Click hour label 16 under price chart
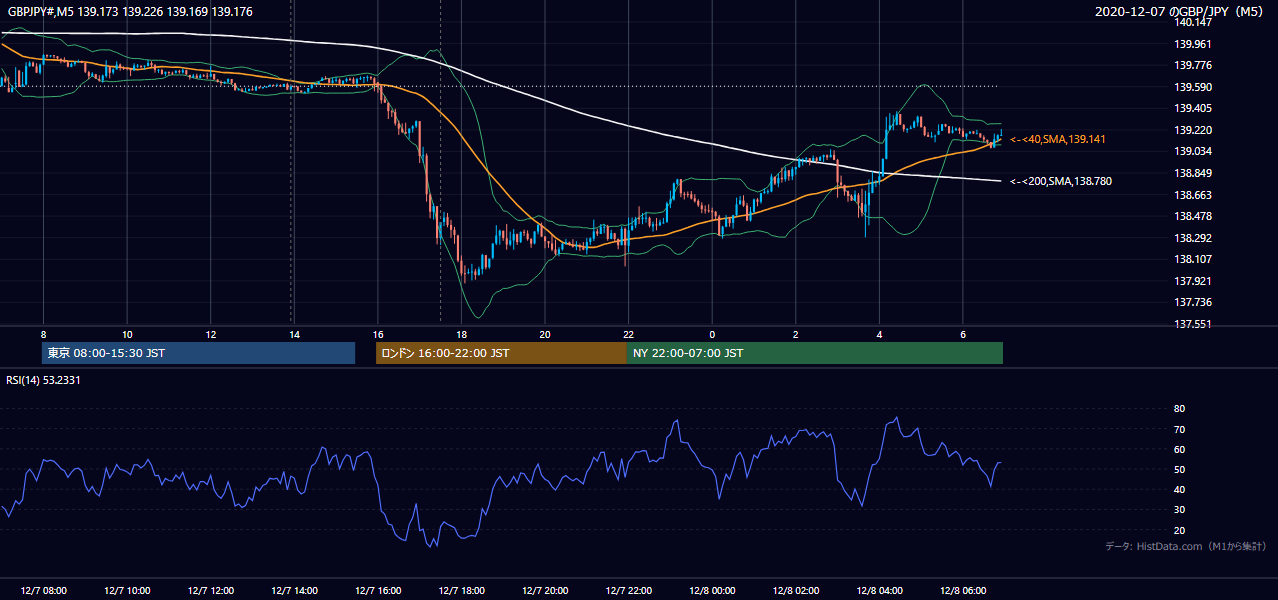1278x600 pixels. click(377, 334)
